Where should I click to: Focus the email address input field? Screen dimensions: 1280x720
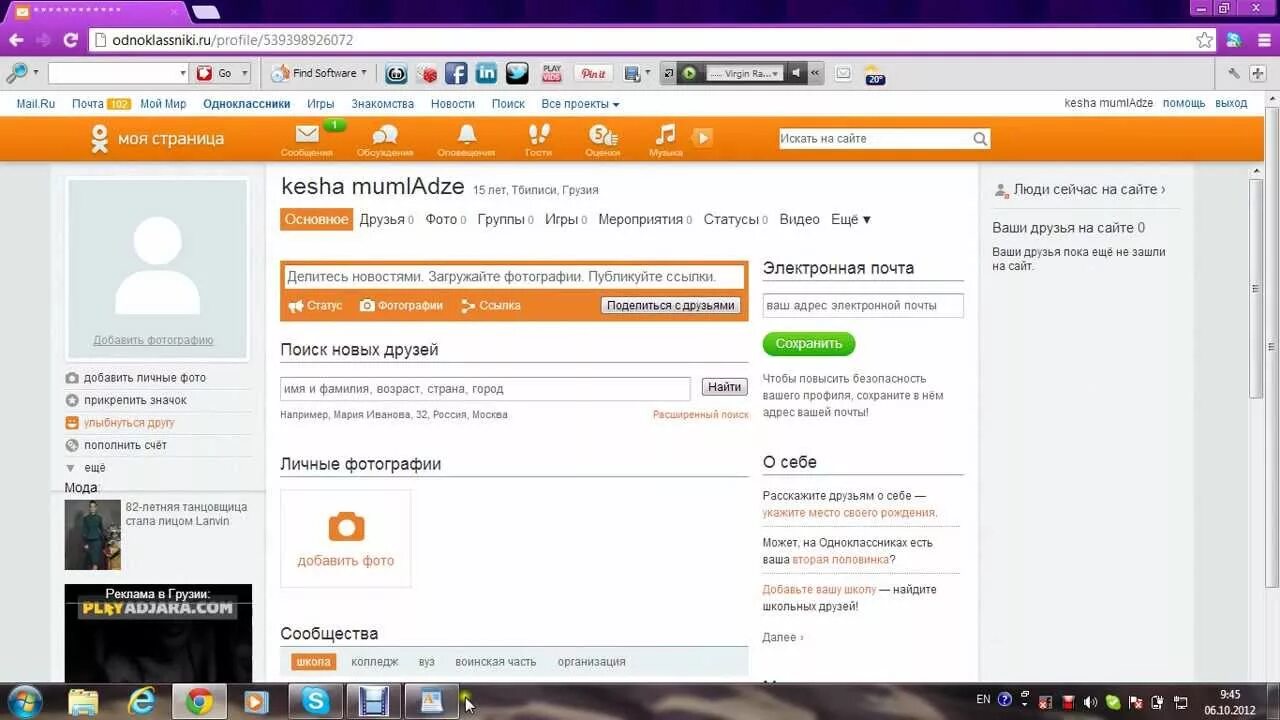point(863,305)
